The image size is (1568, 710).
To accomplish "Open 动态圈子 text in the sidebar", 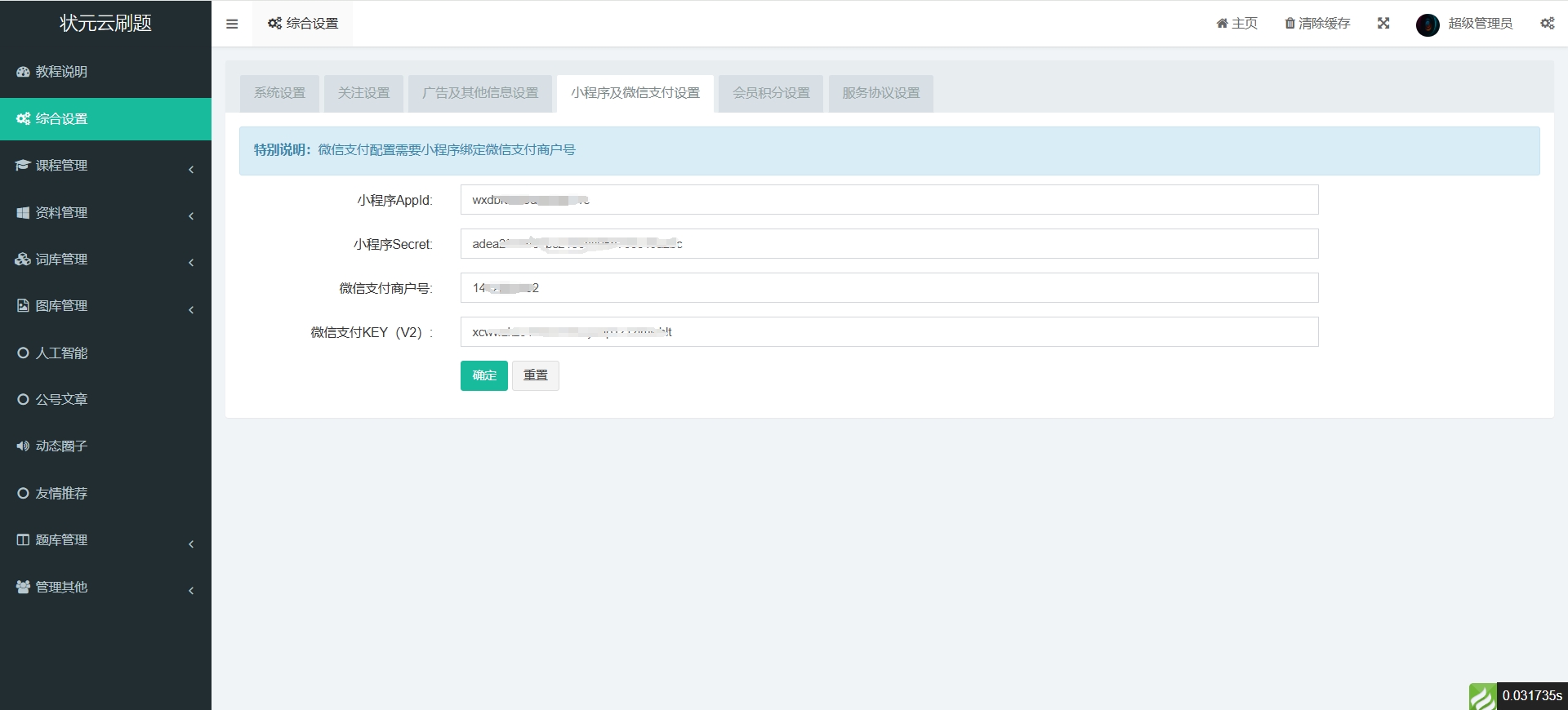I will 61,446.
